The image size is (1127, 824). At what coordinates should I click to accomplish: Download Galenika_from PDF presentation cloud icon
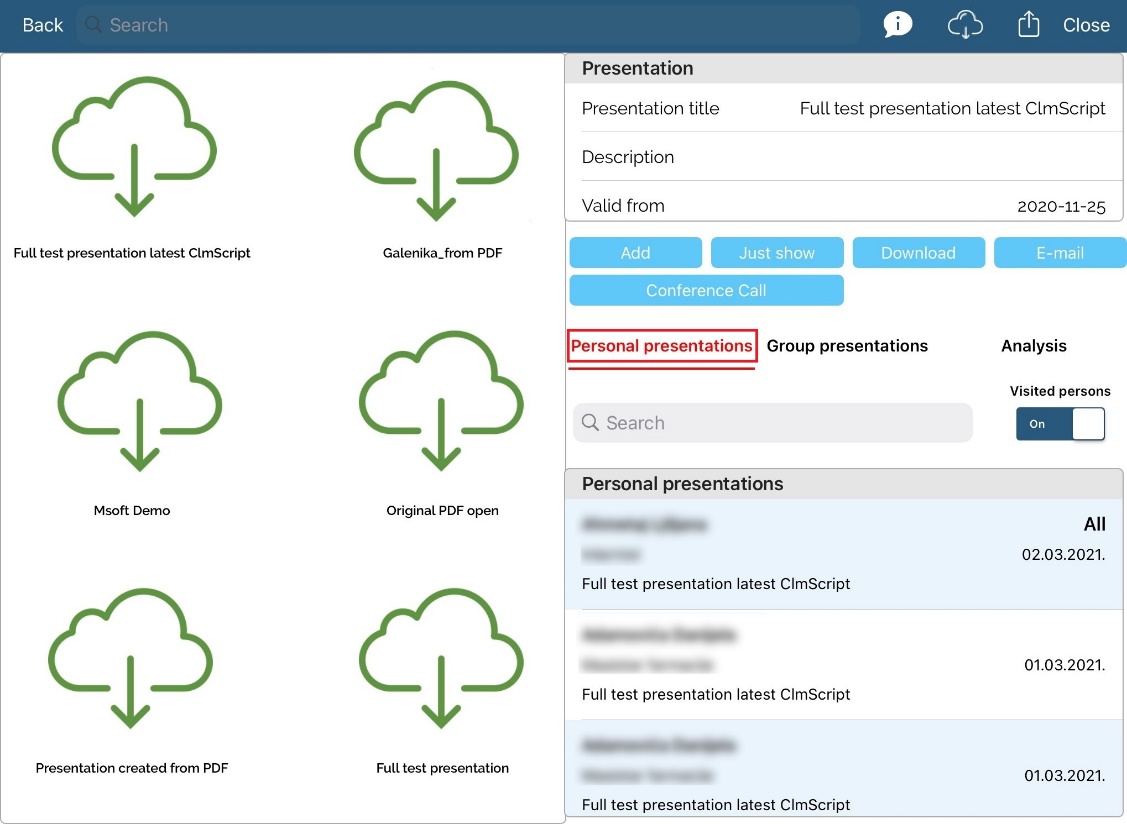(436, 150)
